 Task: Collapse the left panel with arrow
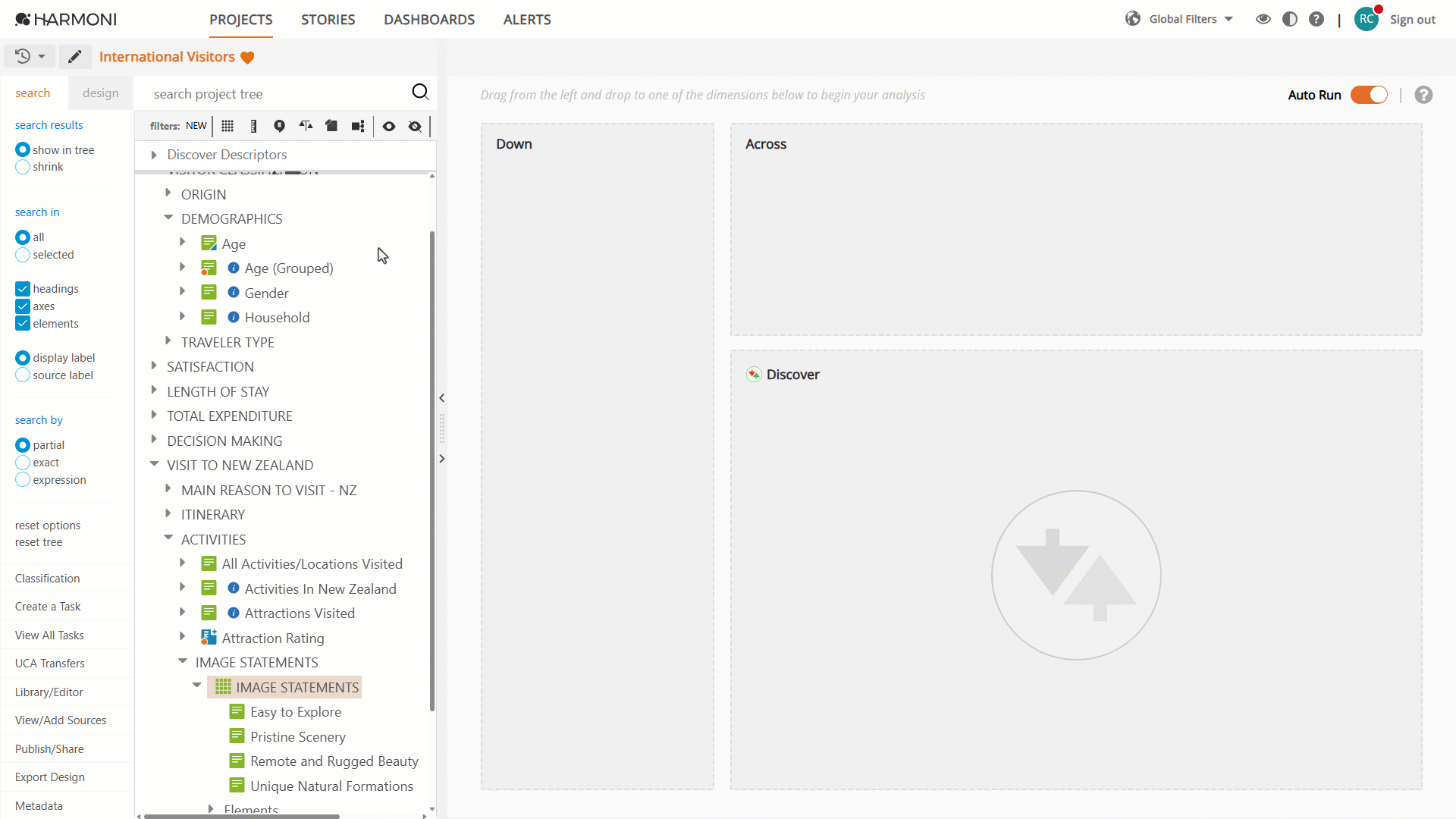[x=441, y=398]
